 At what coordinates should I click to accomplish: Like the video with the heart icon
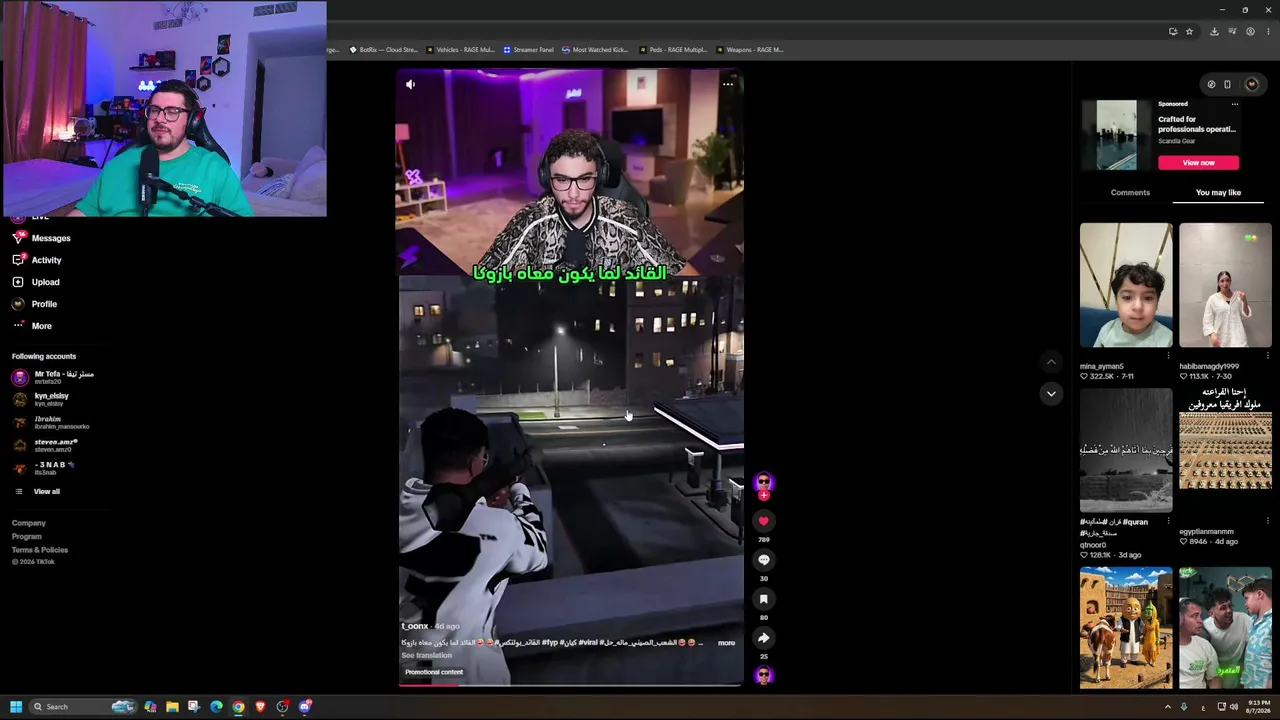coord(764,521)
